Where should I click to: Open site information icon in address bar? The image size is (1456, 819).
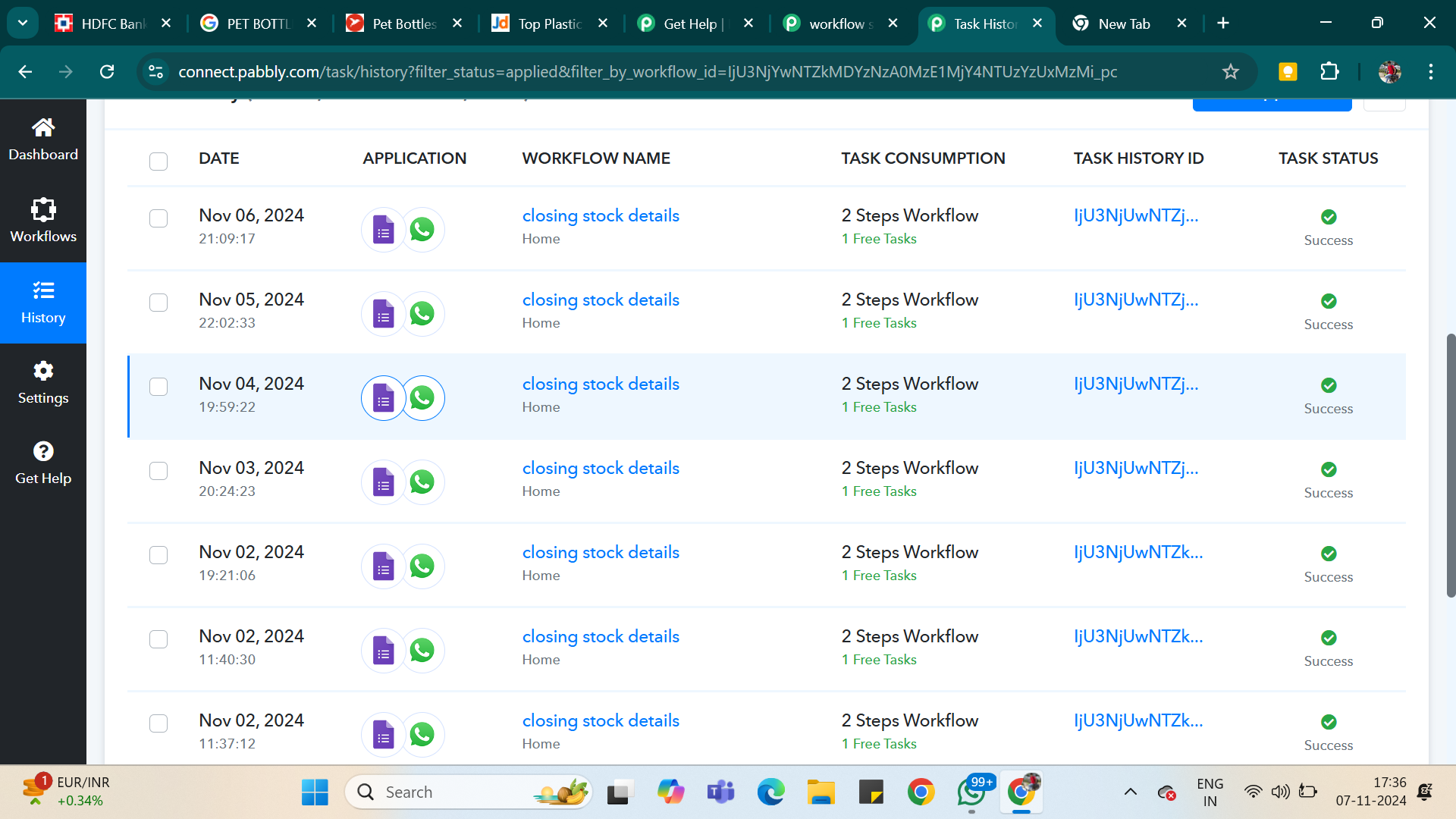point(155,71)
